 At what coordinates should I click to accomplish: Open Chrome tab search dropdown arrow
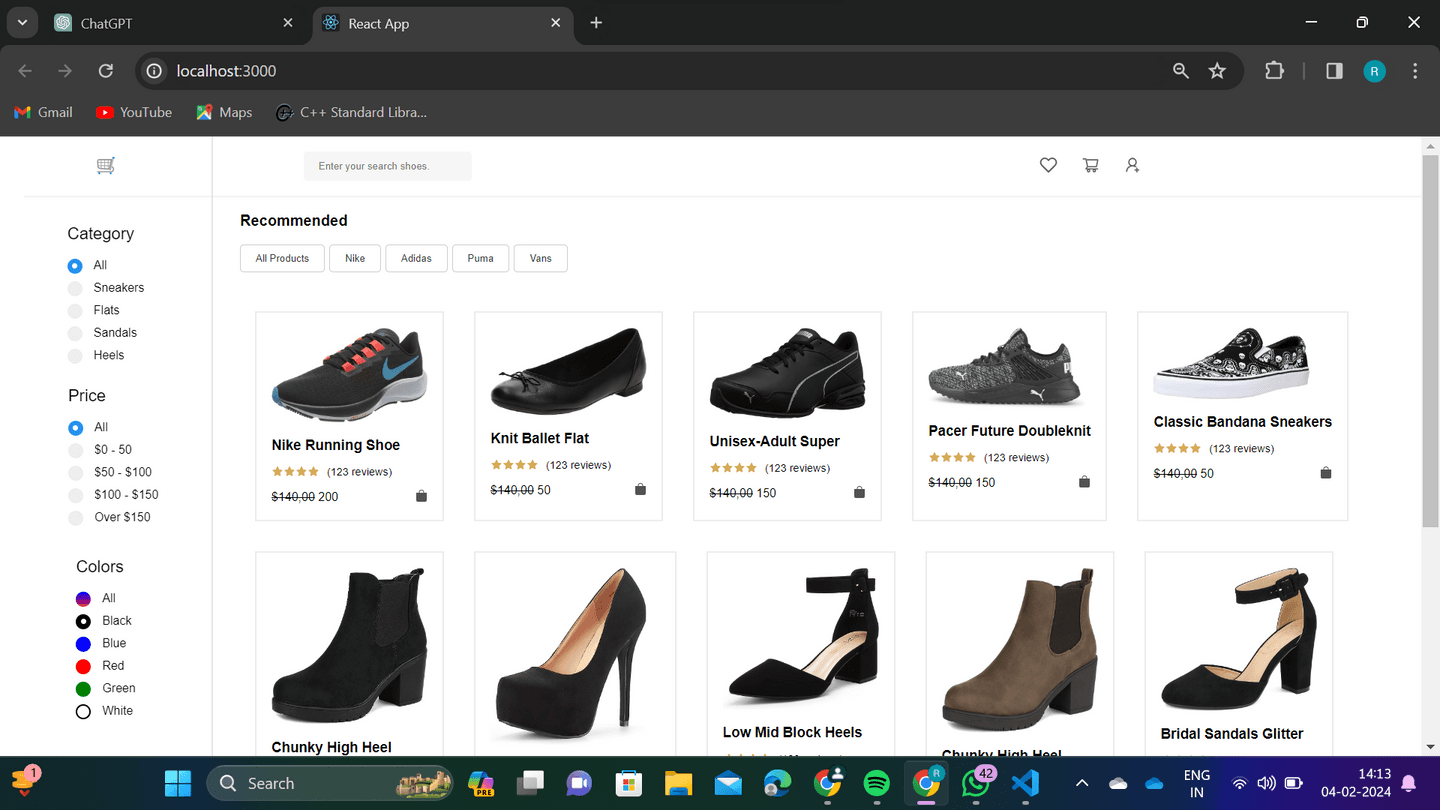tap(21, 23)
